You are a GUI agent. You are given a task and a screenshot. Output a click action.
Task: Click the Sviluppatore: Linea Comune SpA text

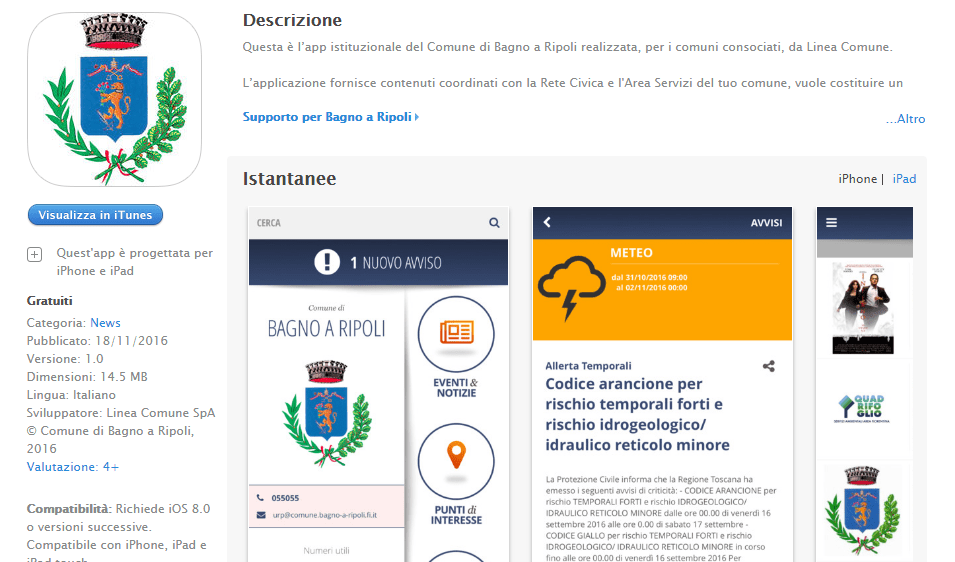(121, 413)
